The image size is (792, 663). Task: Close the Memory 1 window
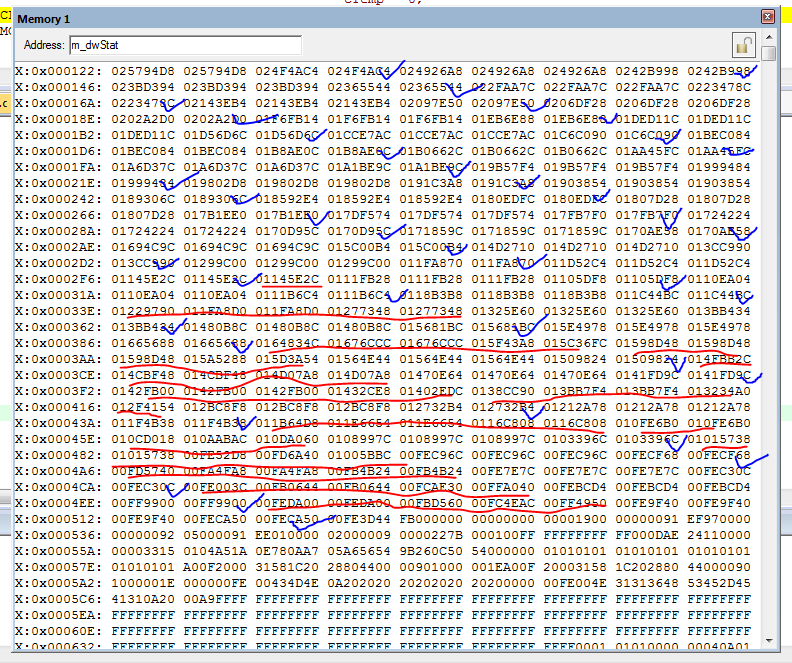pos(767,17)
